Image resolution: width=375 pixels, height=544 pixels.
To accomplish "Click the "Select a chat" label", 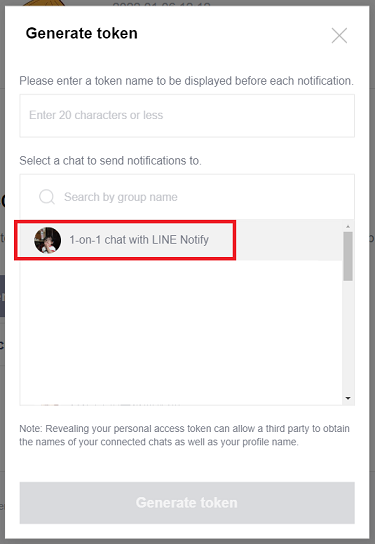I will [x=110, y=161].
